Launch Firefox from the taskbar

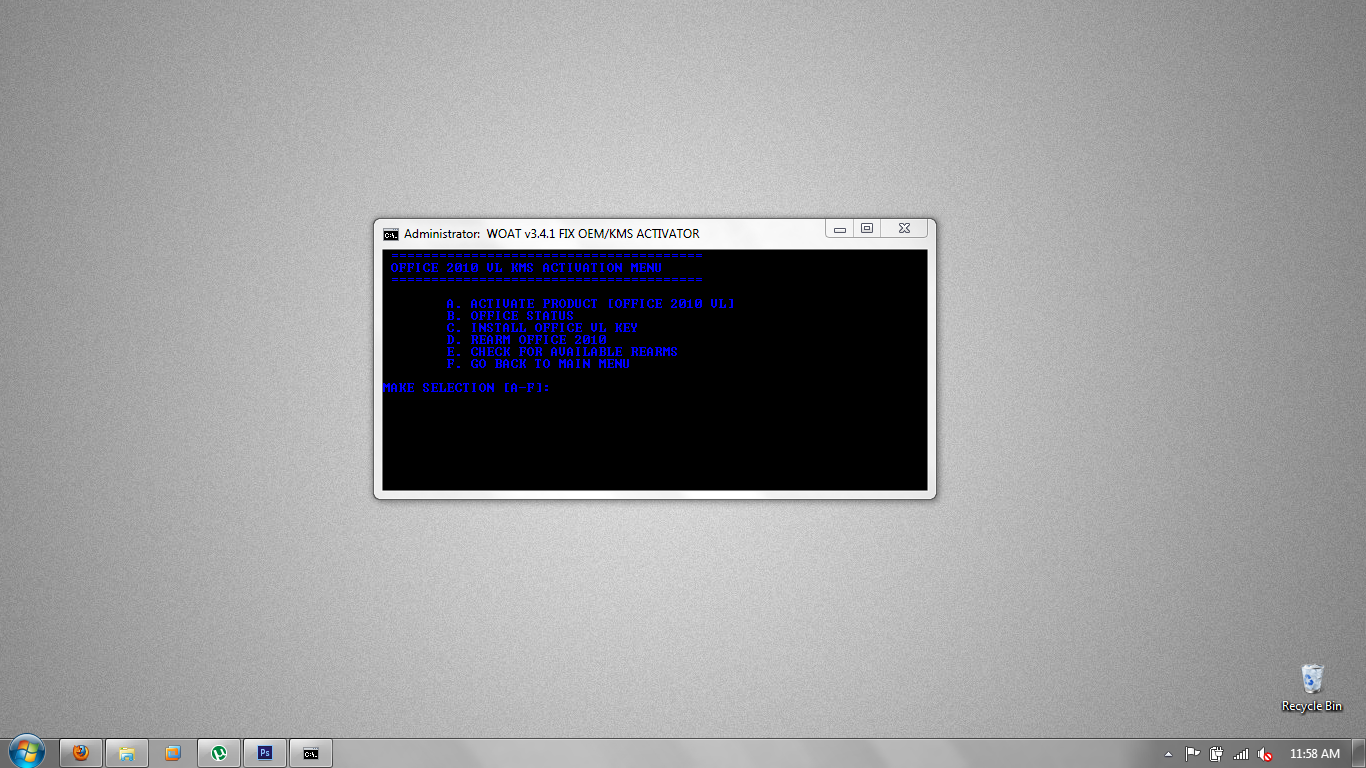(81, 753)
